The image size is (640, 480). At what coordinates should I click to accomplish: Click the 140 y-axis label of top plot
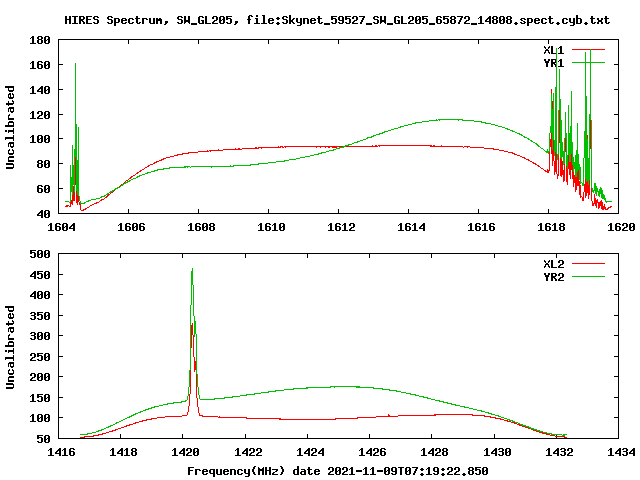click(40, 90)
